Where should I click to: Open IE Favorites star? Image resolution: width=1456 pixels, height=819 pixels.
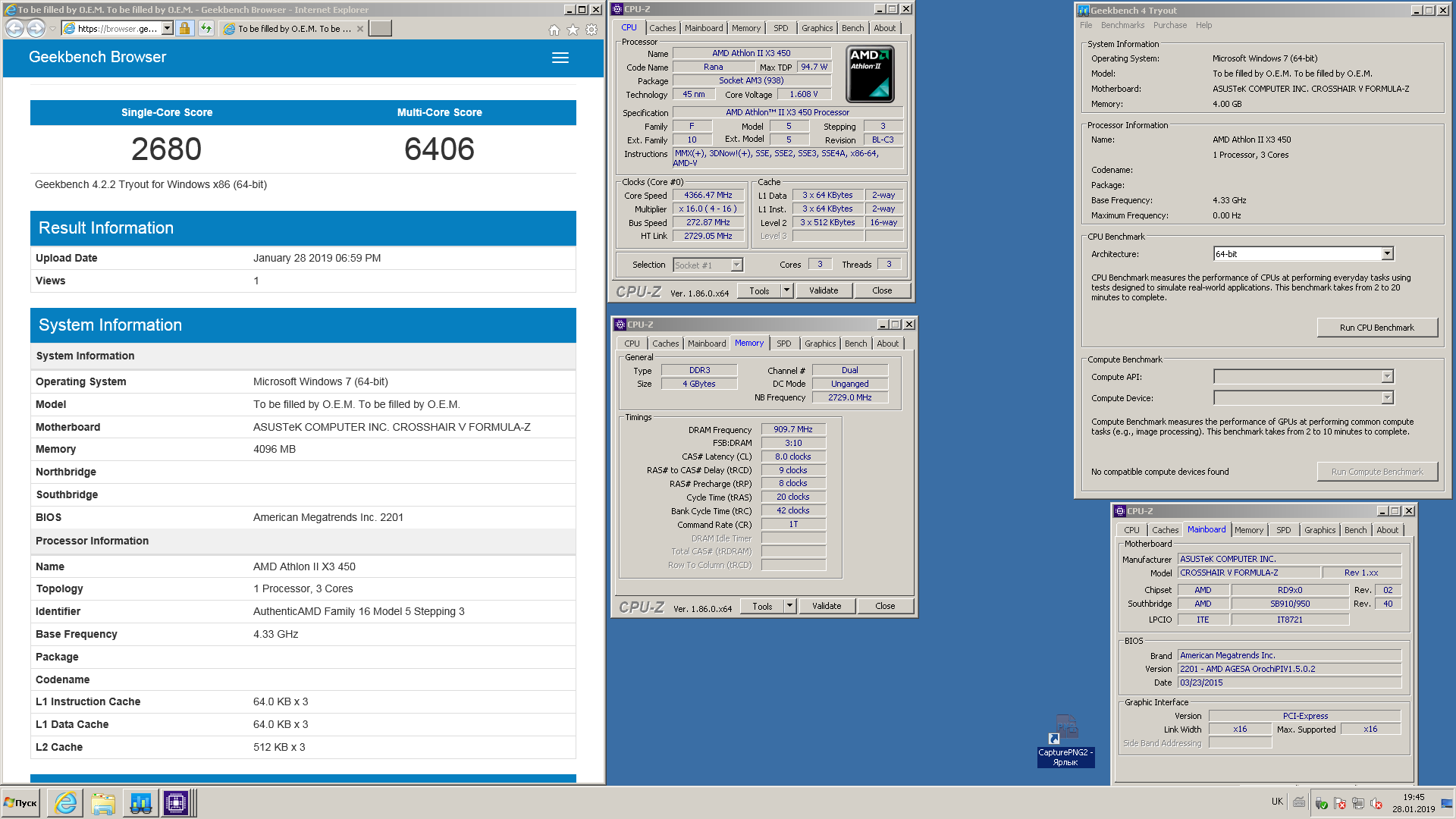(573, 30)
